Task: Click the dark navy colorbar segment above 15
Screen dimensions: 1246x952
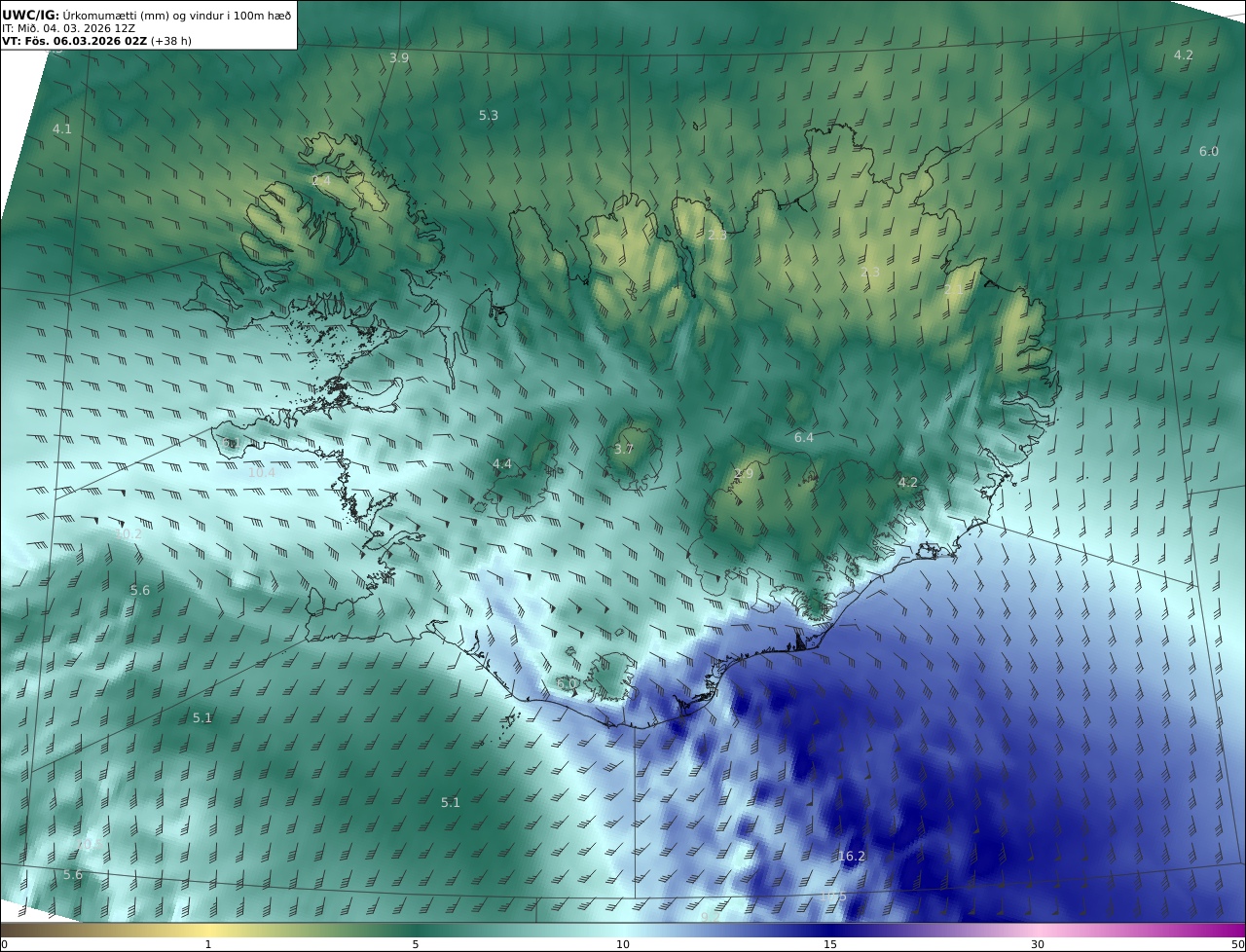Action: [830, 930]
